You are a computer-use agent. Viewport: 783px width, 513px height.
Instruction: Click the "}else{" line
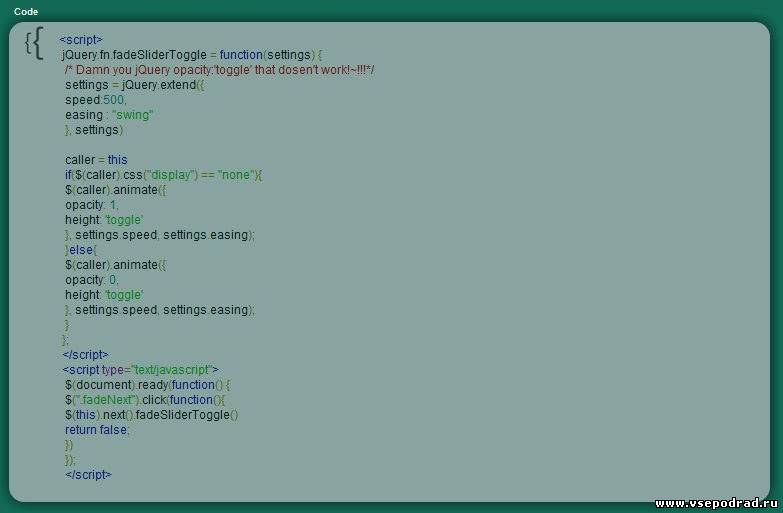81,250
